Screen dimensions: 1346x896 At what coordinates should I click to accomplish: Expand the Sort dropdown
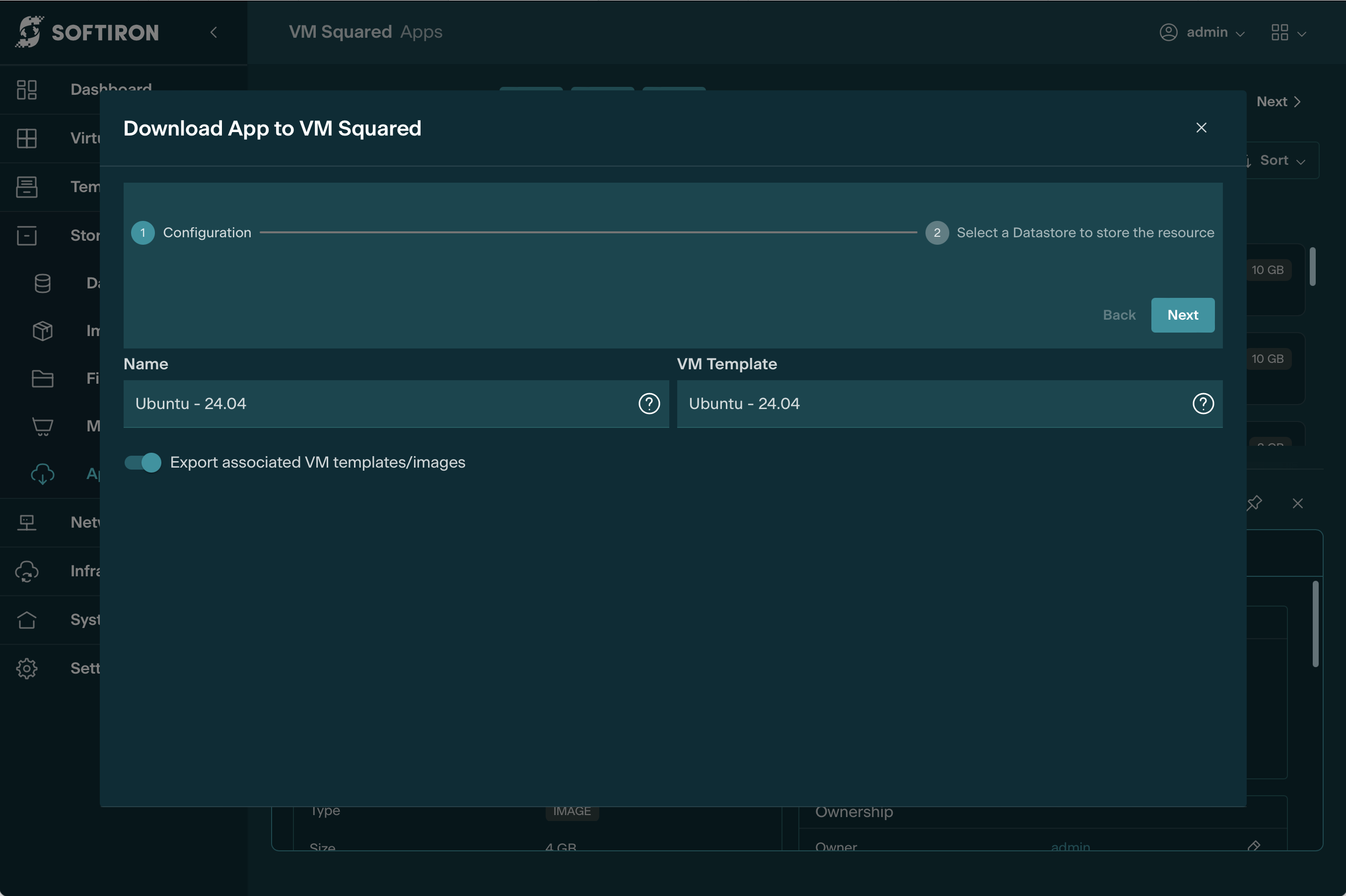coord(1282,160)
